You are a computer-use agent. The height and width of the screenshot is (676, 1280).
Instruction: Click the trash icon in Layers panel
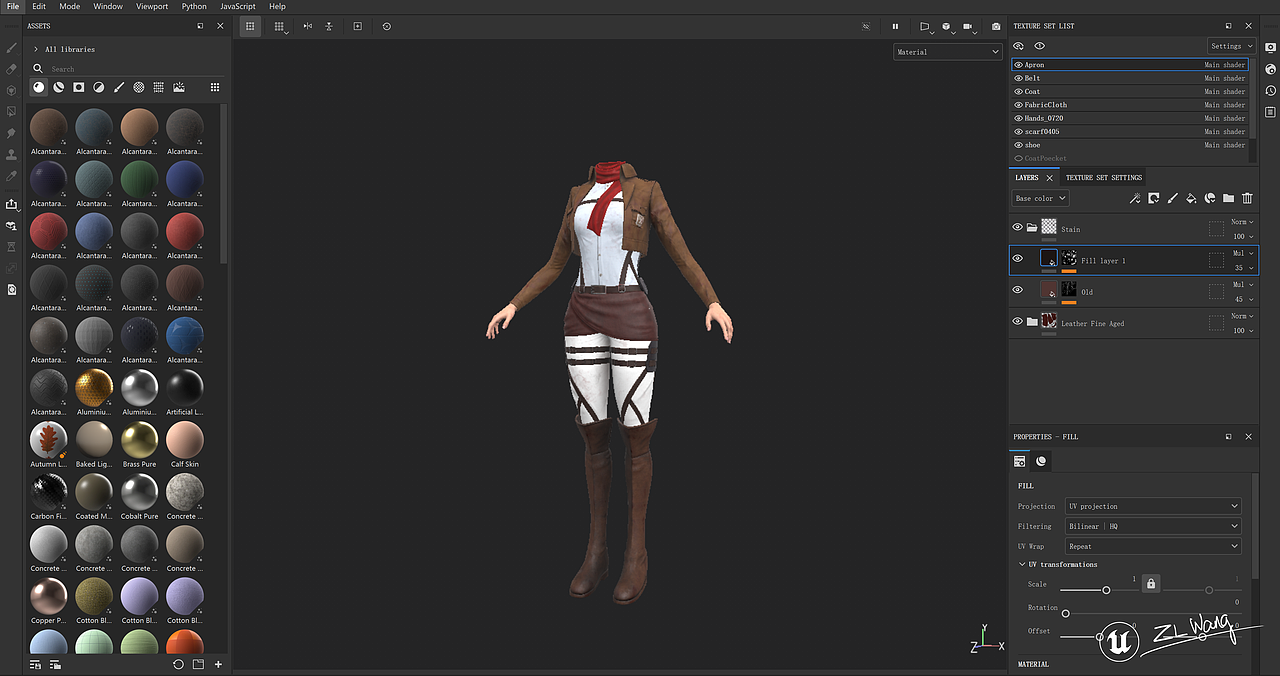pyautogui.click(x=1247, y=199)
